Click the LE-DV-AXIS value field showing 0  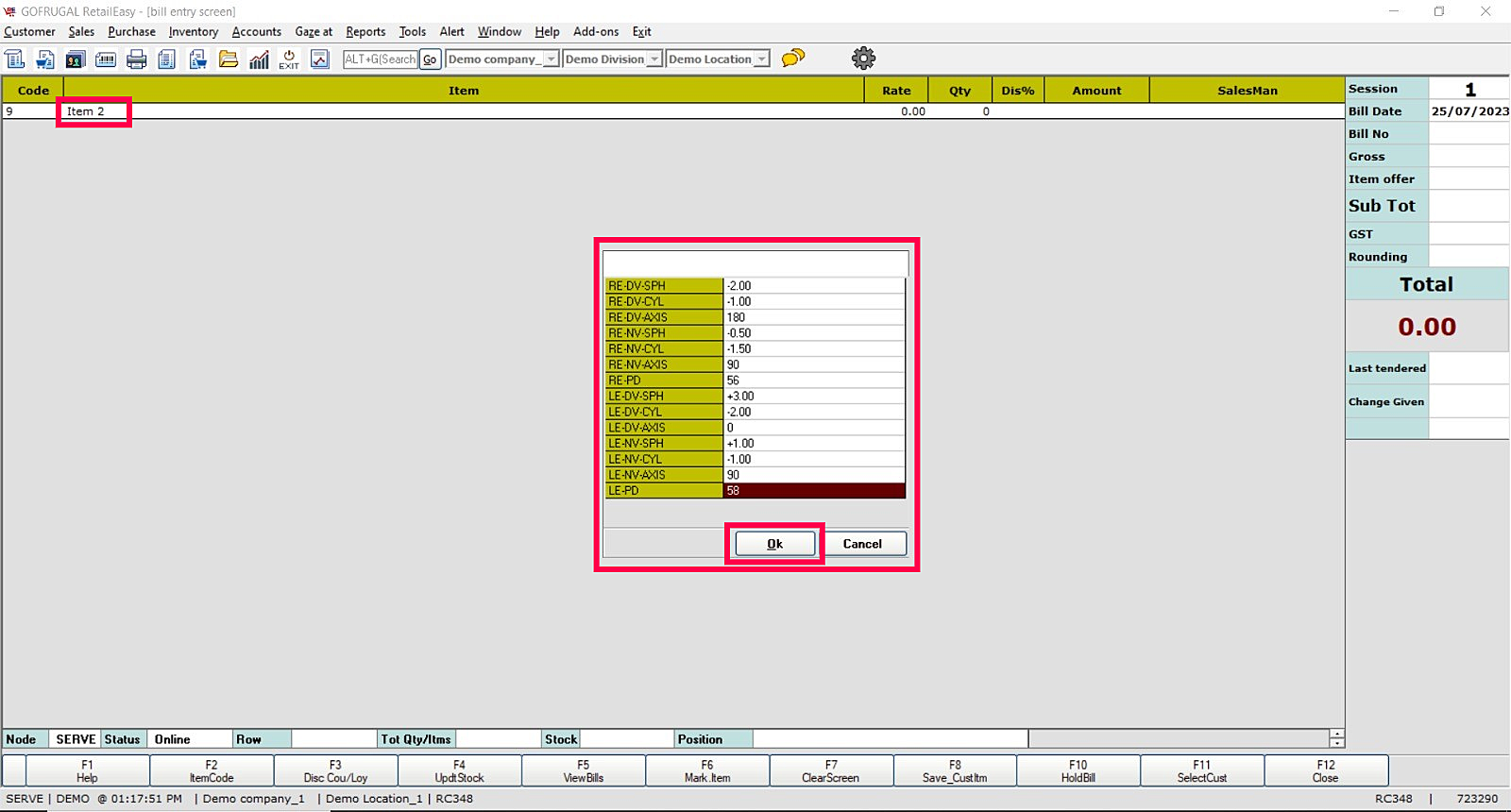(814, 428)
